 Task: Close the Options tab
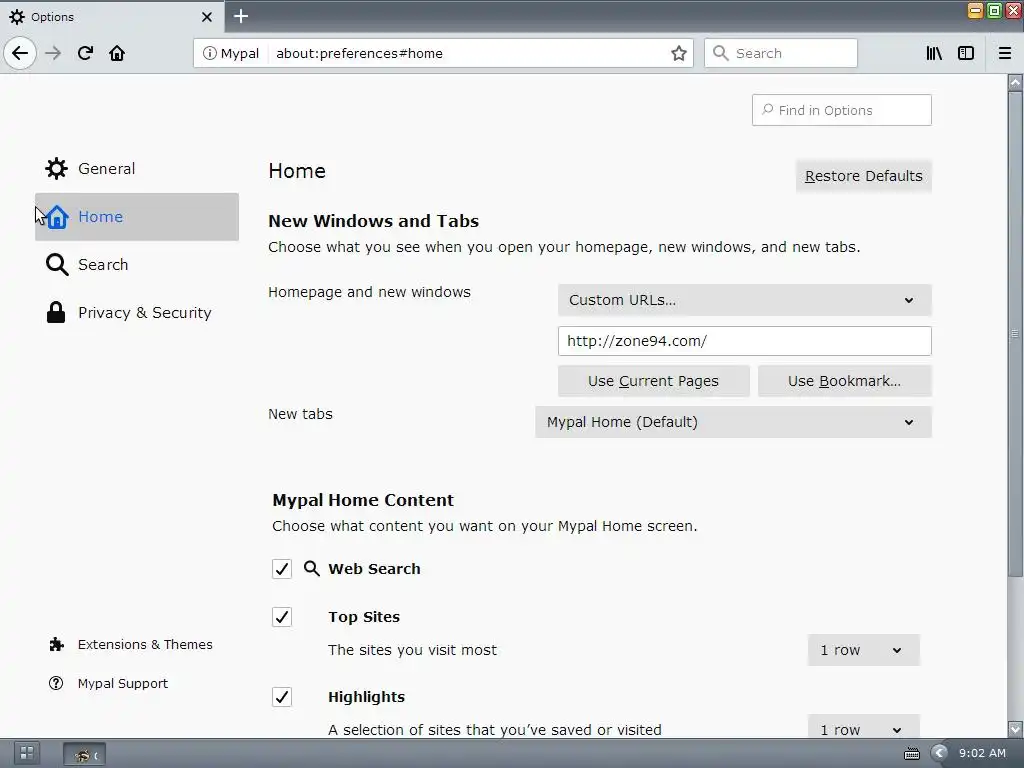[x=206, y=17]
